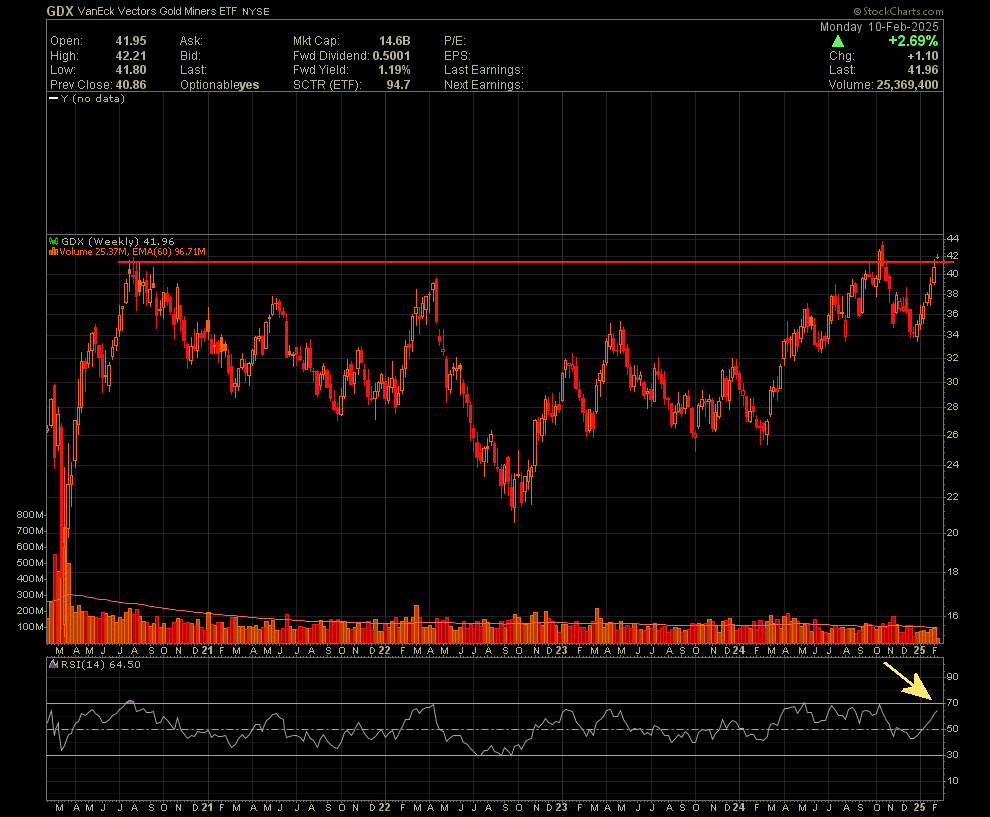Image resolution: width=990 pixels, height=817 pixels.
Task: Click the RSI(14) 64.50 indicator label
Action: point(100,664)
